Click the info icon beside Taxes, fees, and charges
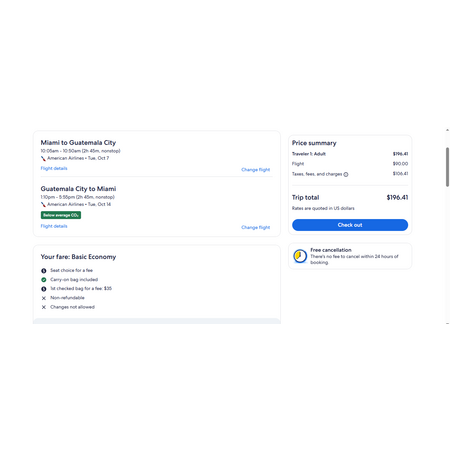The image size is (450, 450). click(x=346, y=174)
